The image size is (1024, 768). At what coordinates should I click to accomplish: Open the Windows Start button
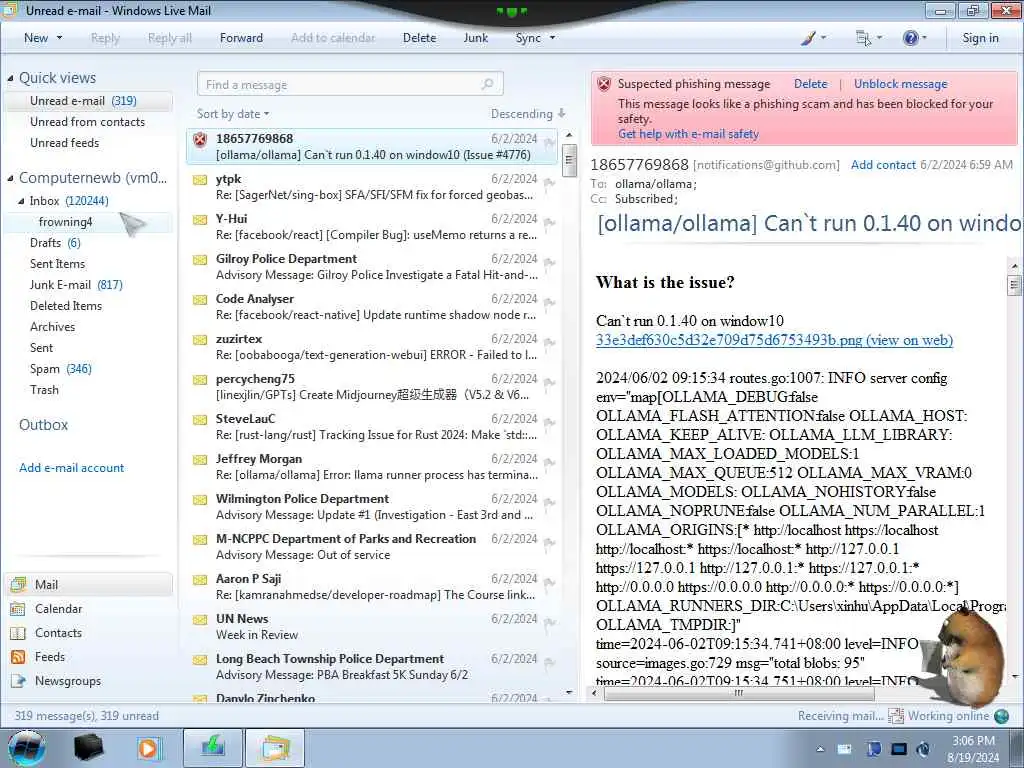click(27, 748)
